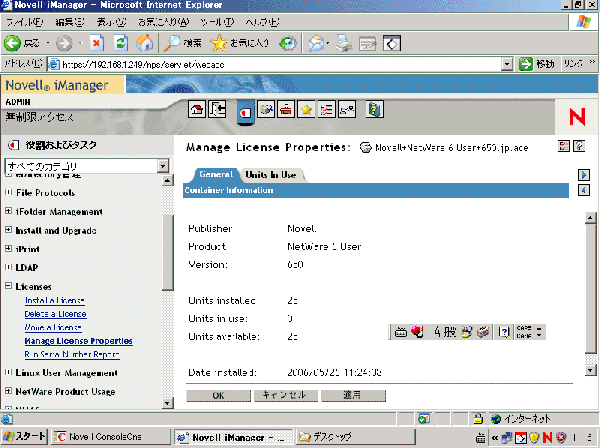Click the page help question-mark icon
Viewport: 600px width, 448px height.
pos(579,146)
